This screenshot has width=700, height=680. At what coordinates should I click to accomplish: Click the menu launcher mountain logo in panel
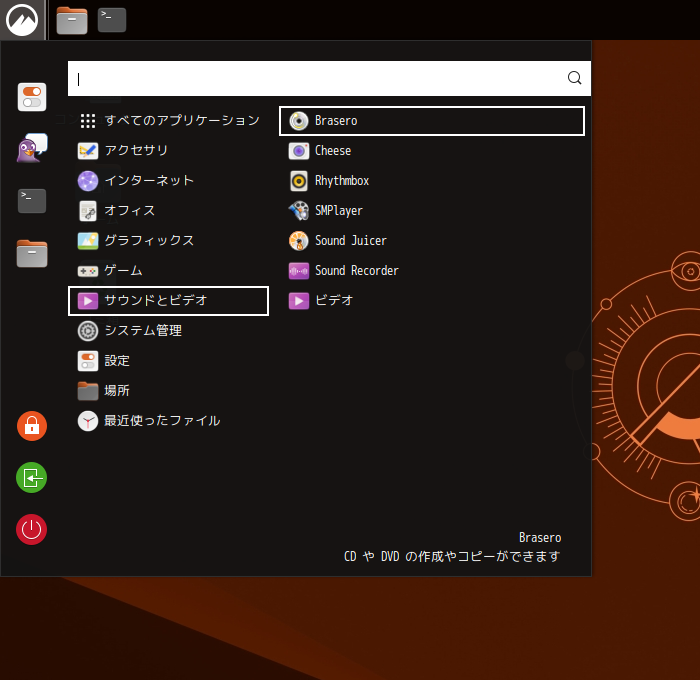22,20
